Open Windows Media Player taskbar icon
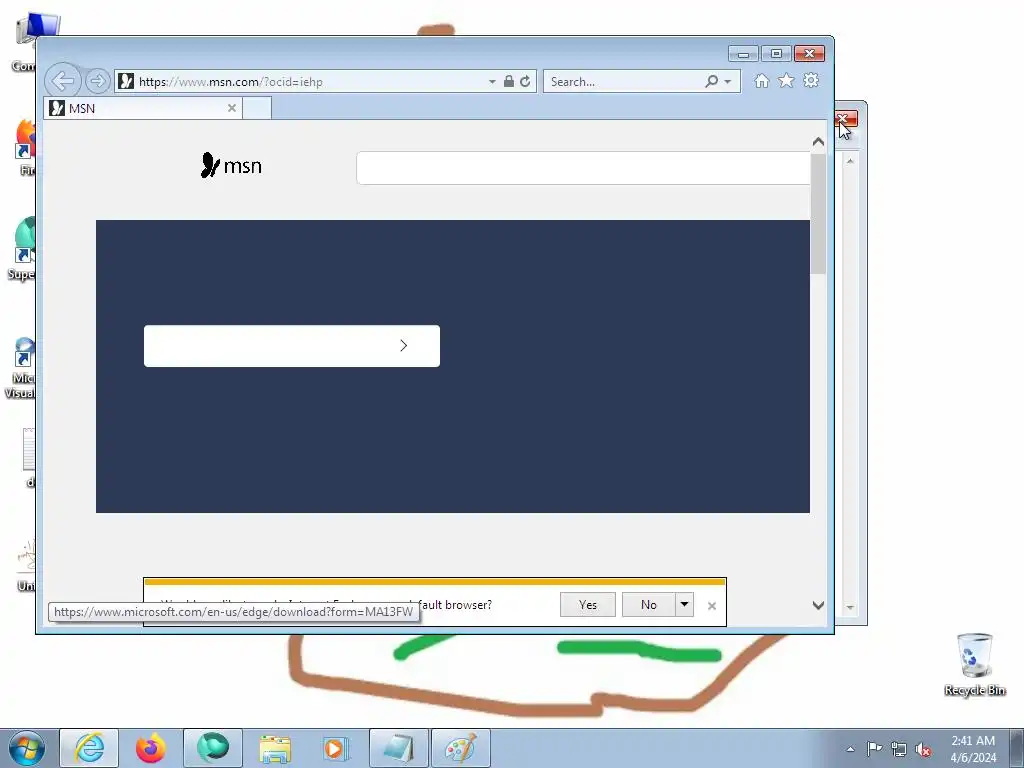The image size is (1024, 768). (x=336, y=748)
